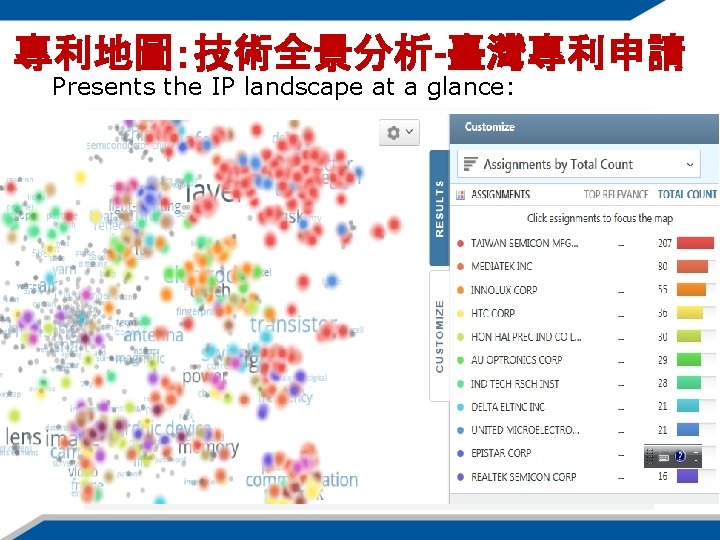Click green dot beside AU OPTRONICS
The image size is (720, 540).
tap(461, 360)
